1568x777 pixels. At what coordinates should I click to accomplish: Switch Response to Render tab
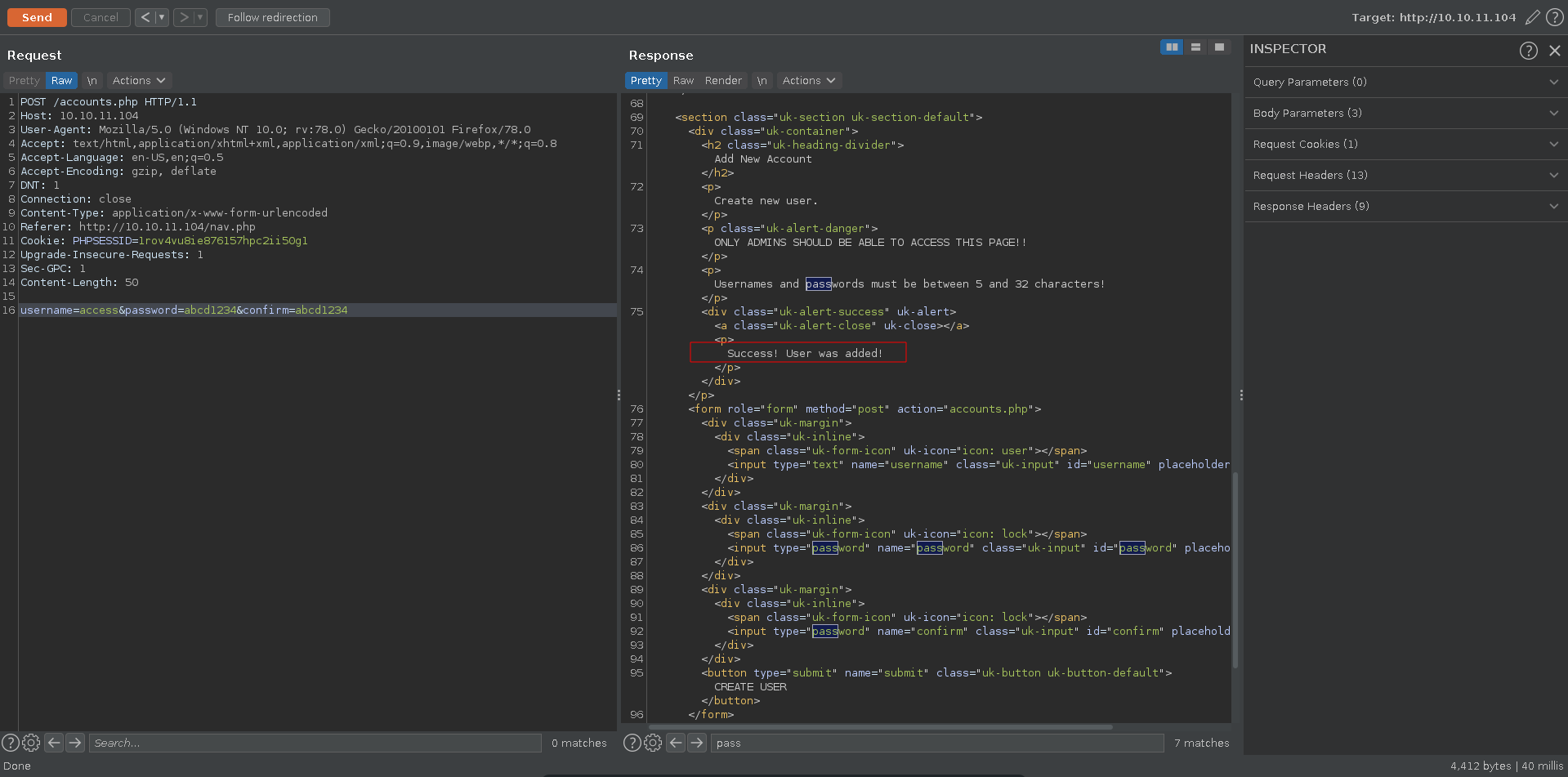click(723, 80)
